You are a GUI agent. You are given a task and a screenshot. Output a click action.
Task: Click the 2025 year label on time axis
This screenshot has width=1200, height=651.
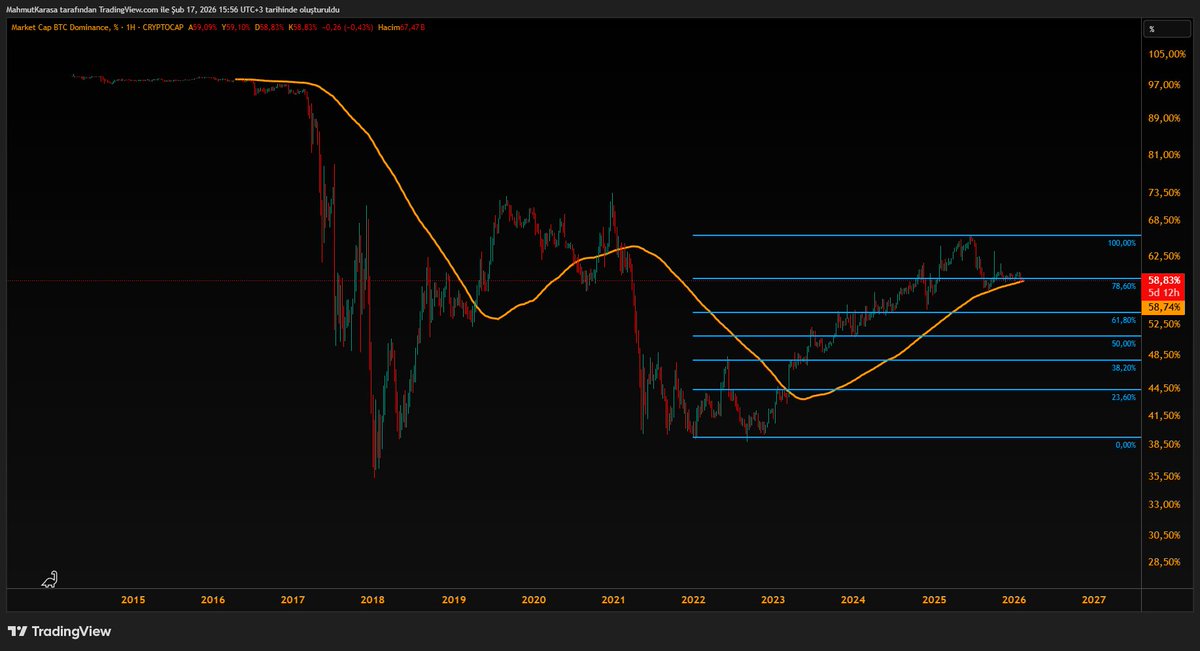pos(934,600)
